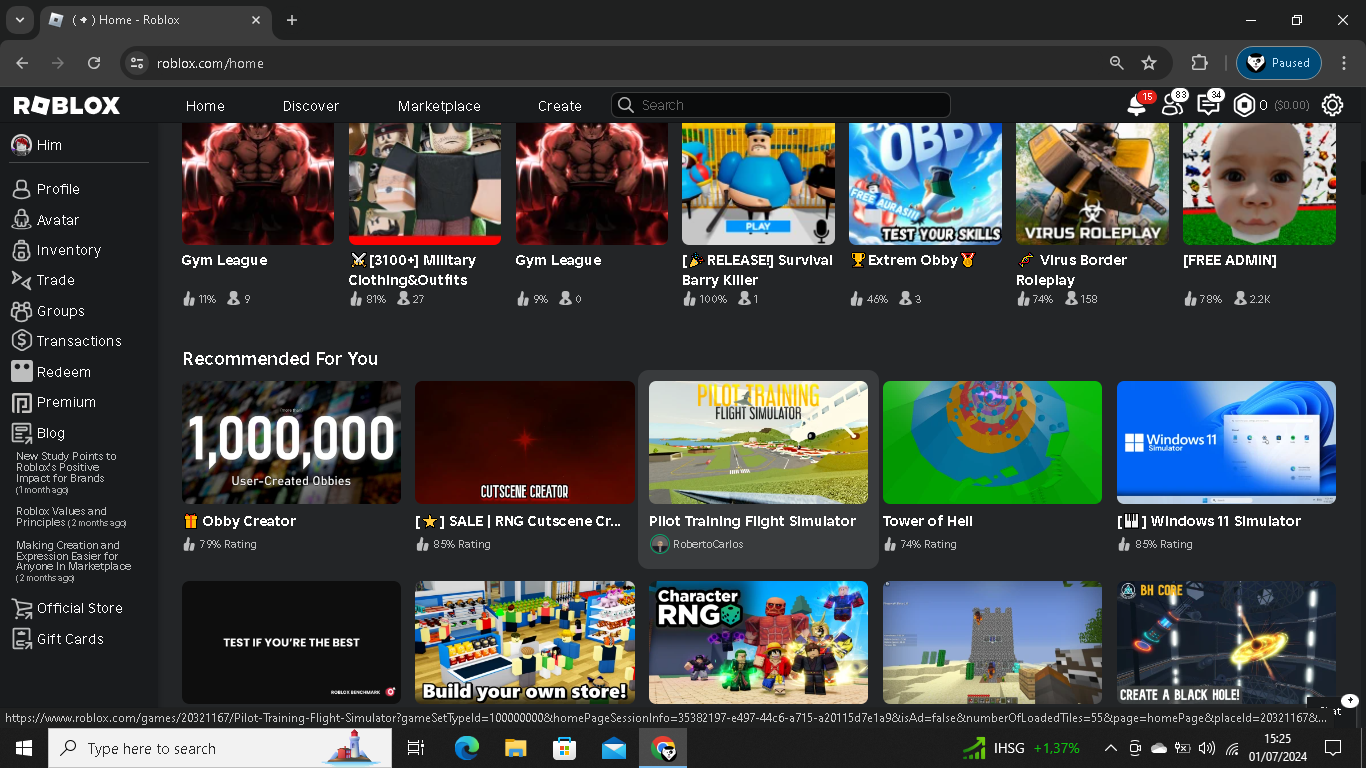This screenshot has width=1366, height=768.
Task: Open the Chrome three-dot menu
Action: pos(1344,63)
